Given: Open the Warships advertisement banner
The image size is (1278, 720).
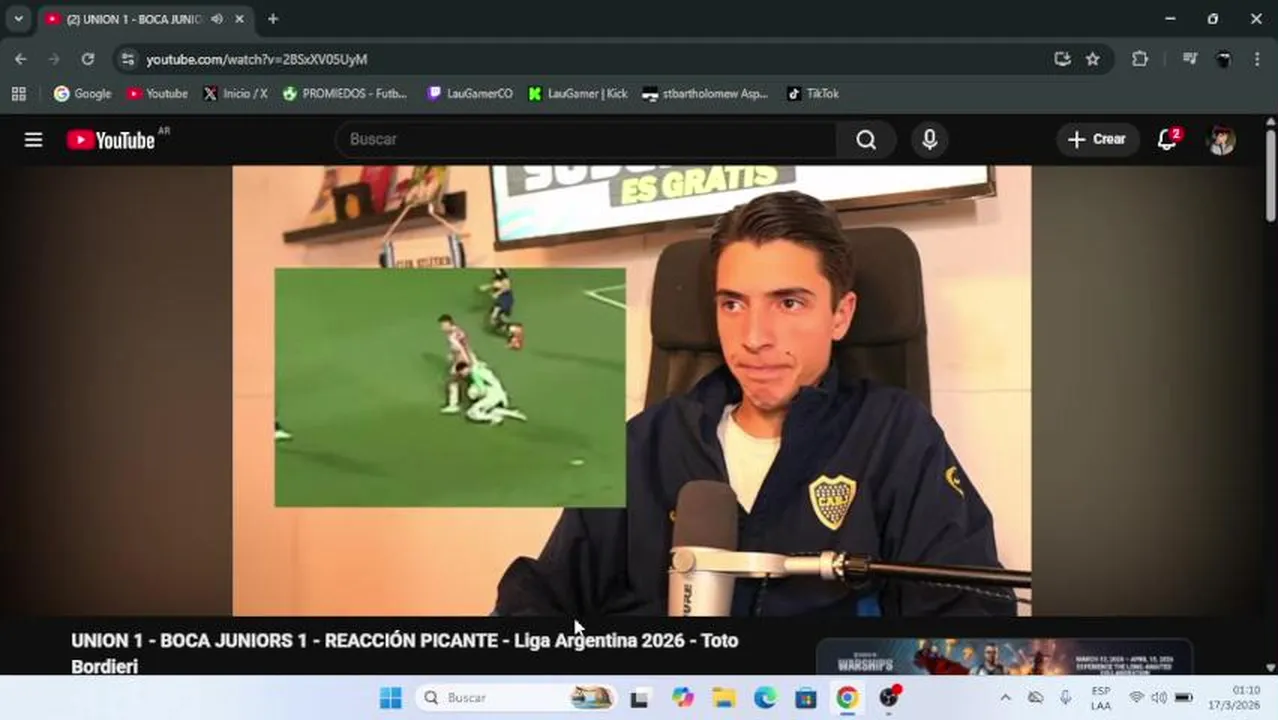Looking at the screenshot, I should point(1005,657).
